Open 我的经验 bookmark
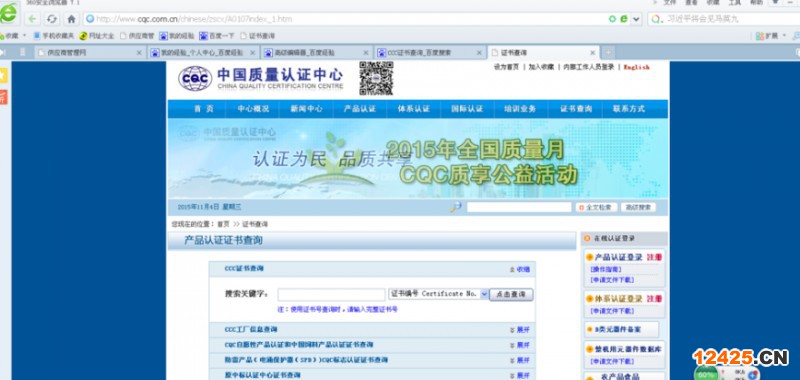Screen dimensions: 800x380 (x=177, y=36)
